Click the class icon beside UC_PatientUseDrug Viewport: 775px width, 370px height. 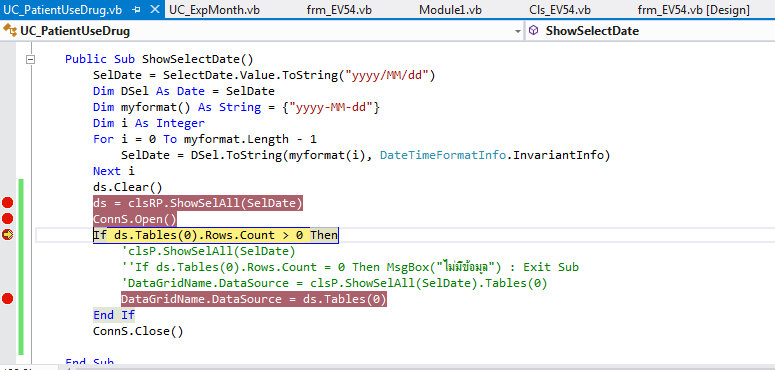tap(10, 31)
